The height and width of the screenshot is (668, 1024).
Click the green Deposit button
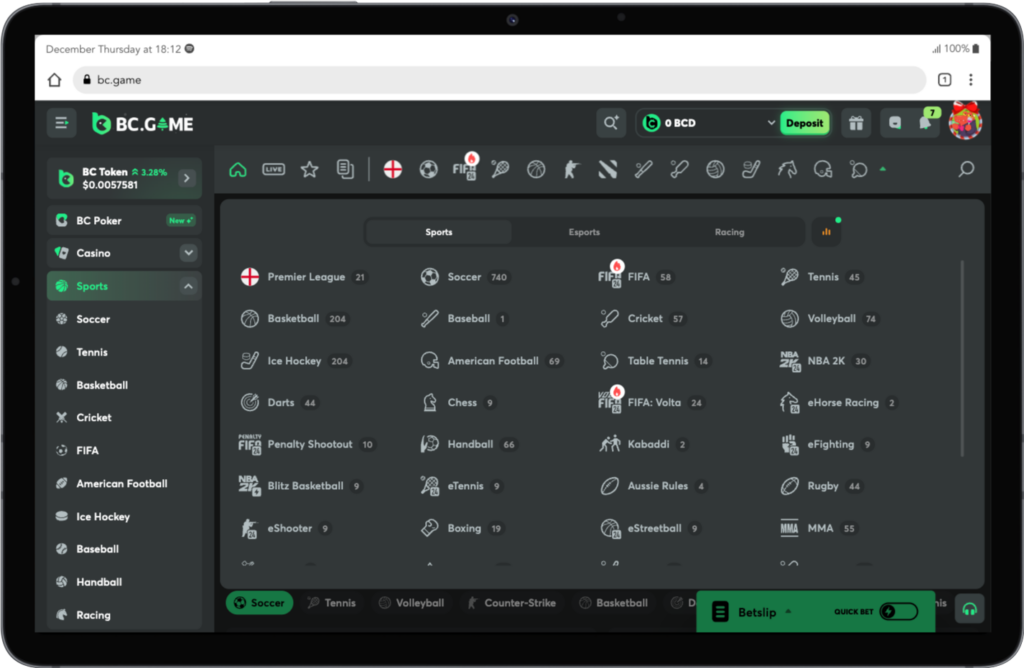coord(805,123)
